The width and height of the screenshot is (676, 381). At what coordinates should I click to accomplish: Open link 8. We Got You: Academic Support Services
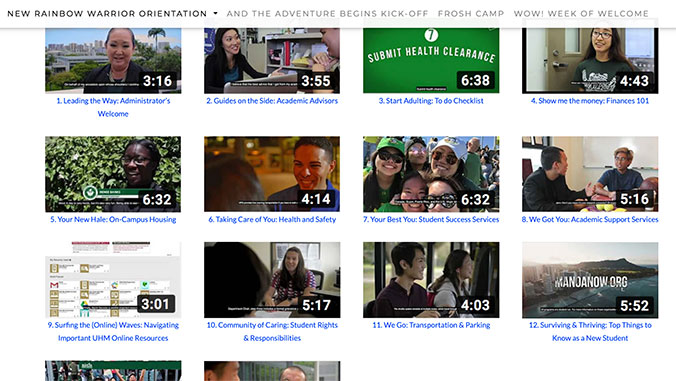(590, 219)
